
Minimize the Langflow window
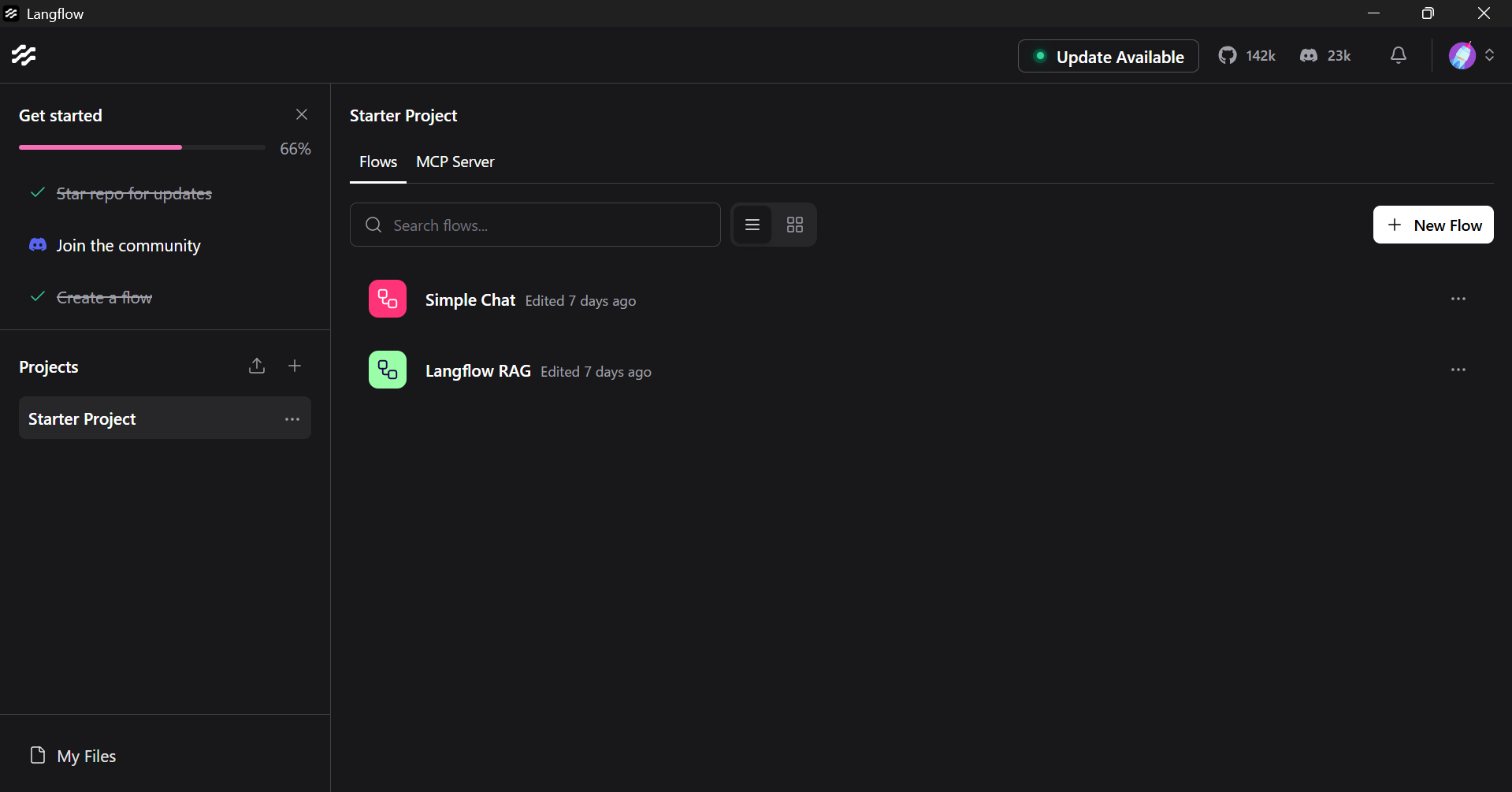click(x=1374, y=13)
